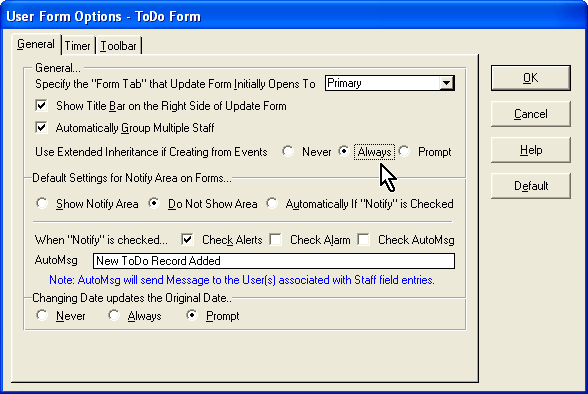Toggle Show Title Bar on Right Side checkbox
The image size is (588, 394).
pyautogui.click(x=42, y=106)
